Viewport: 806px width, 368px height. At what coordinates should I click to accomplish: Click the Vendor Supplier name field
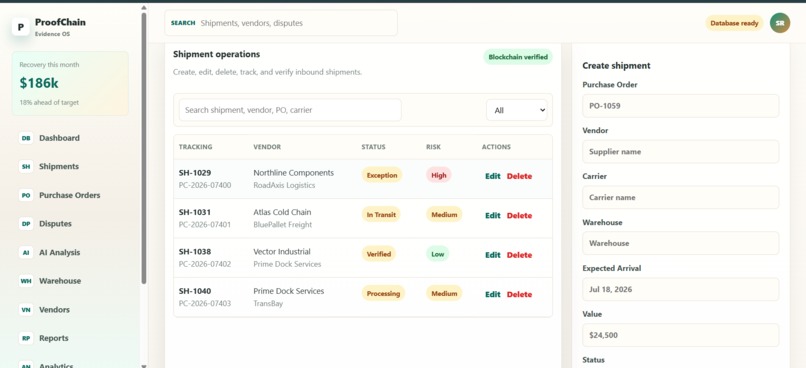pos(681,152)
